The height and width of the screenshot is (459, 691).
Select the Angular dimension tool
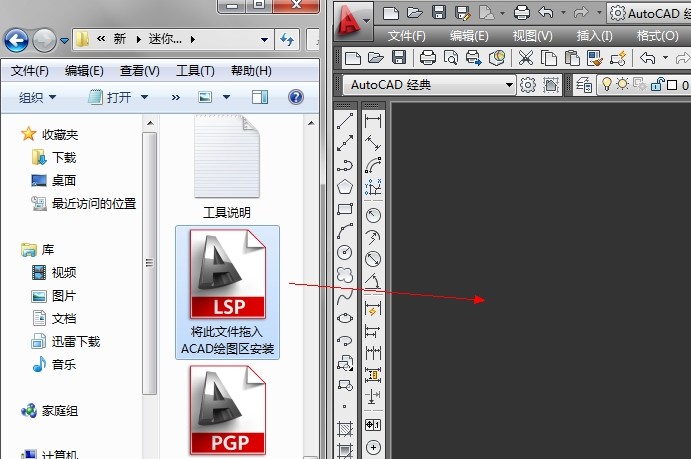(373, 280)
